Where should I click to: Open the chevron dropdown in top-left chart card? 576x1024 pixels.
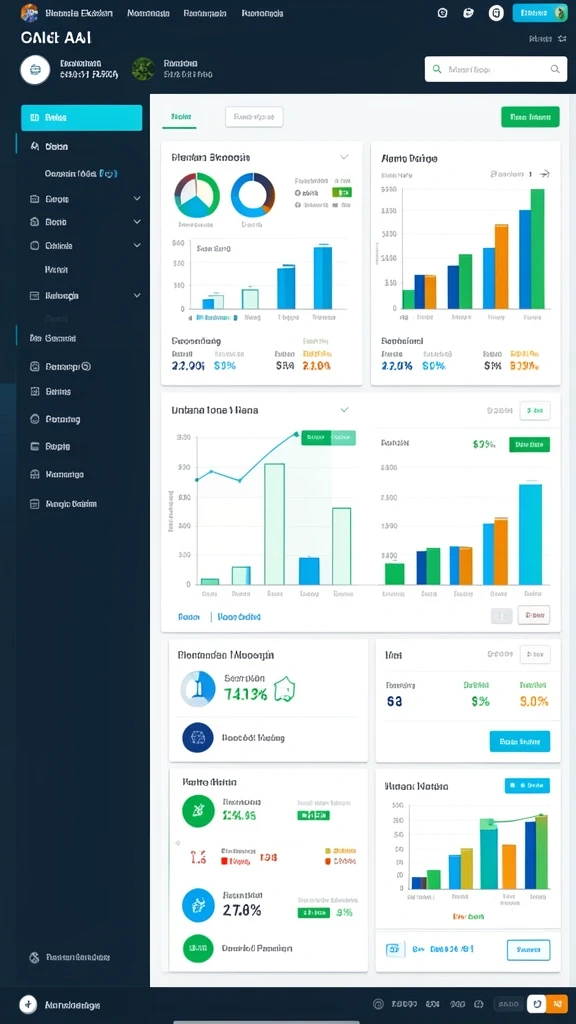(344, 157)
